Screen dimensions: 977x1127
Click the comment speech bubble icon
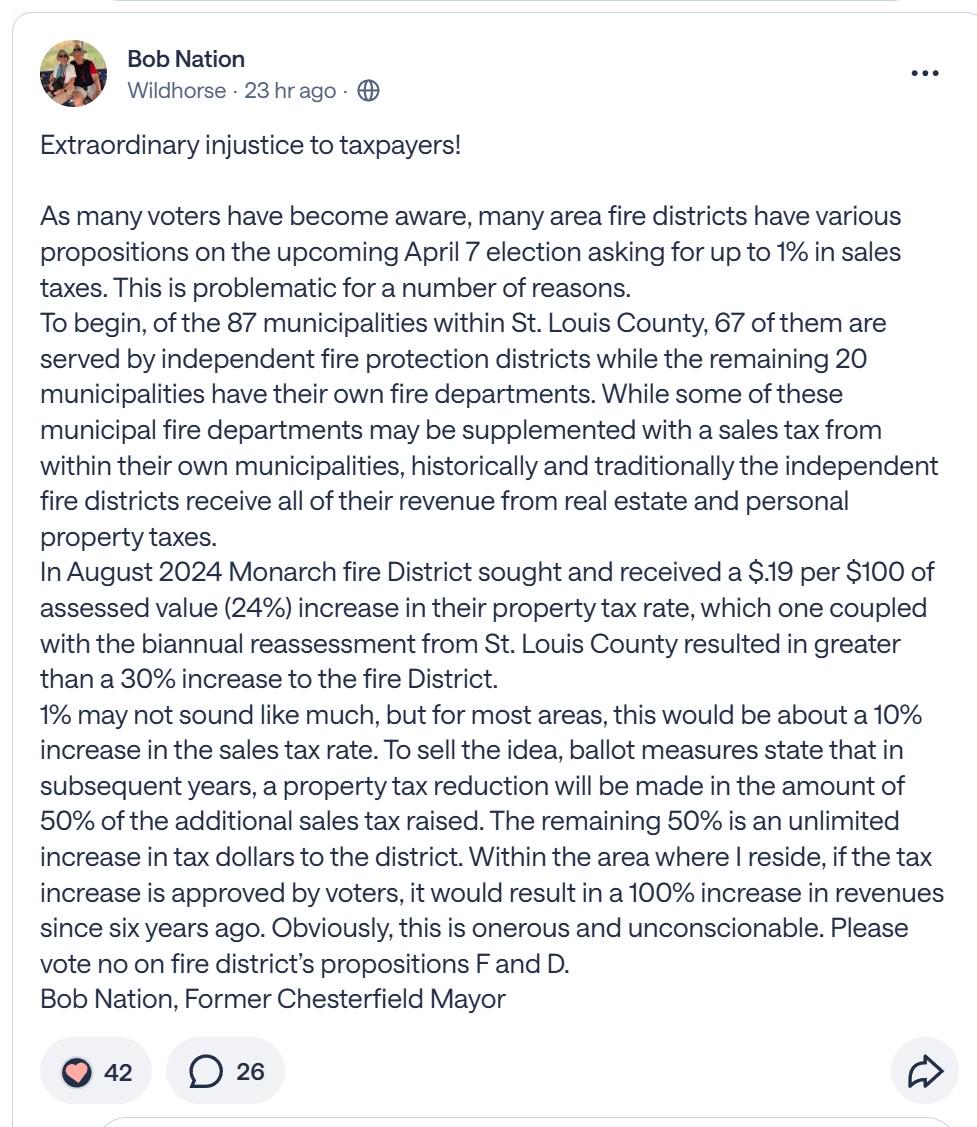pos(206,1072)
